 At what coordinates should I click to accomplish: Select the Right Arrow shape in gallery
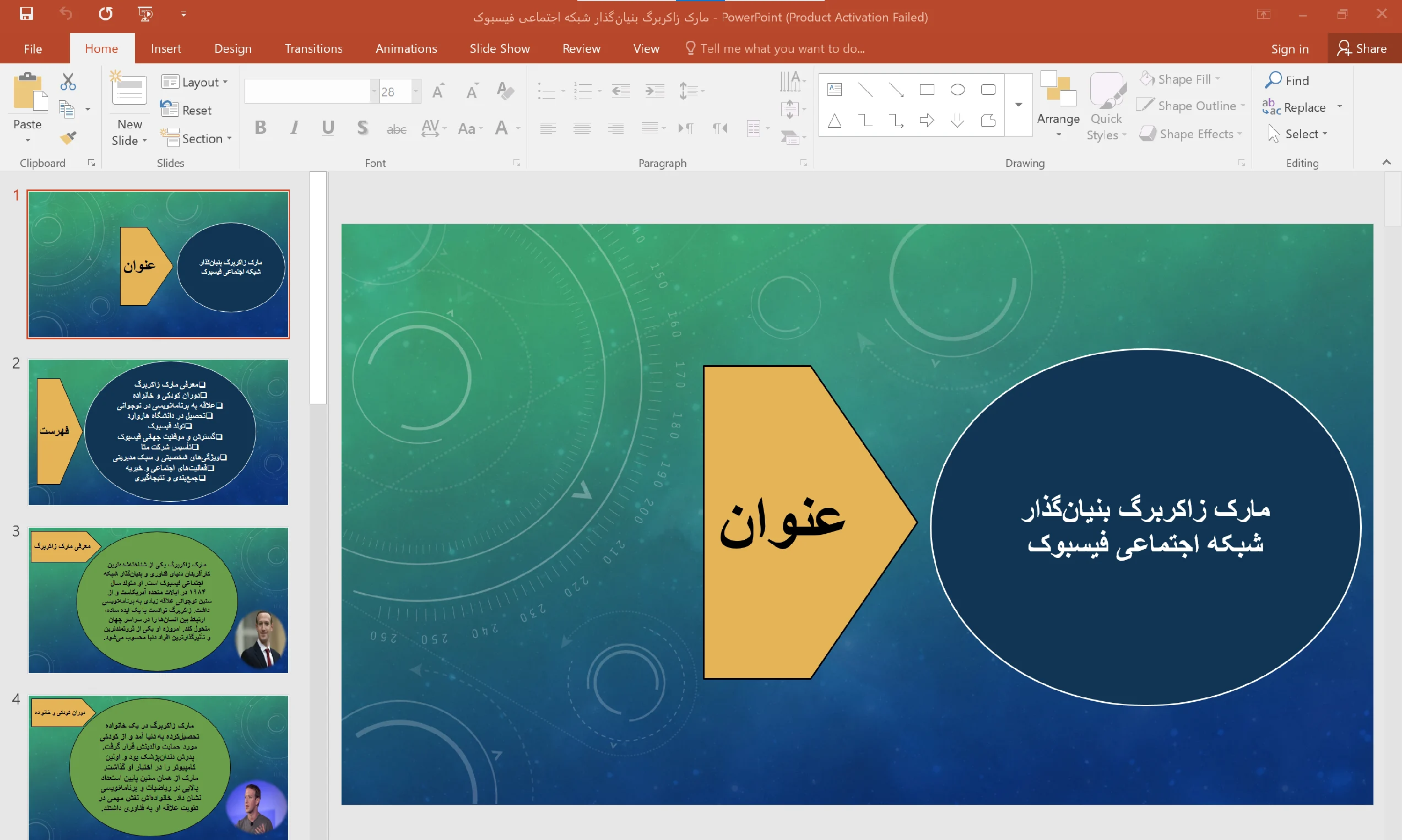click(927, 121)
